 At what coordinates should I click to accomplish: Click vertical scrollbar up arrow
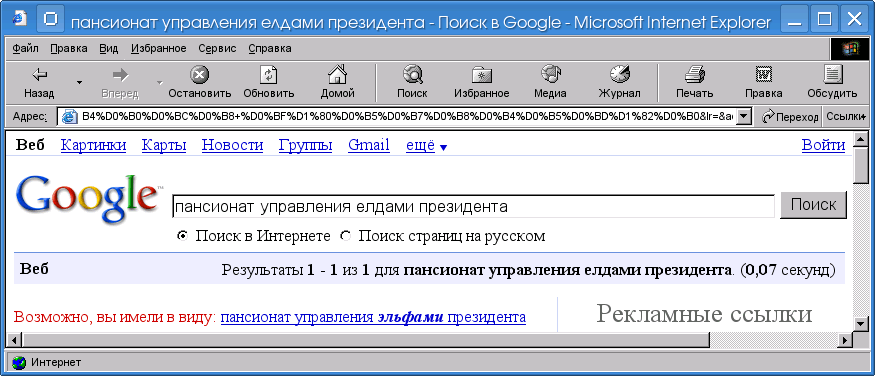pyautogui.click(x=861, y=138)
